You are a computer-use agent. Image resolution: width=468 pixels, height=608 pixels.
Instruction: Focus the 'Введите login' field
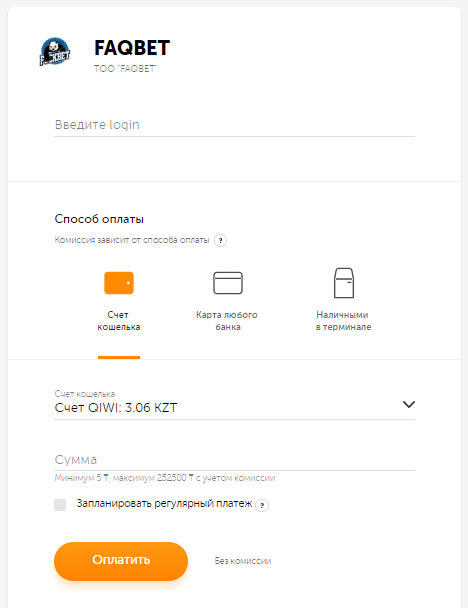tap(234, 125)
